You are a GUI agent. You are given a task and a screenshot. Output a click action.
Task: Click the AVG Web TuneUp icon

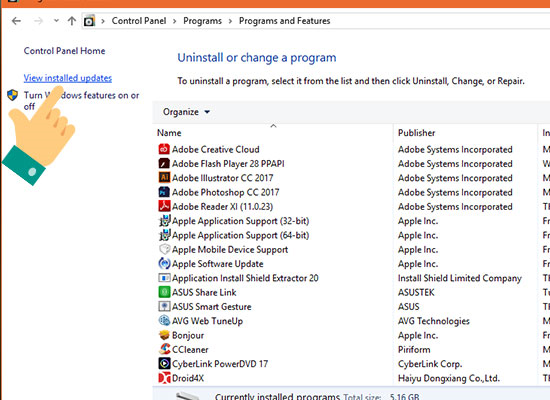pos(164,321)
